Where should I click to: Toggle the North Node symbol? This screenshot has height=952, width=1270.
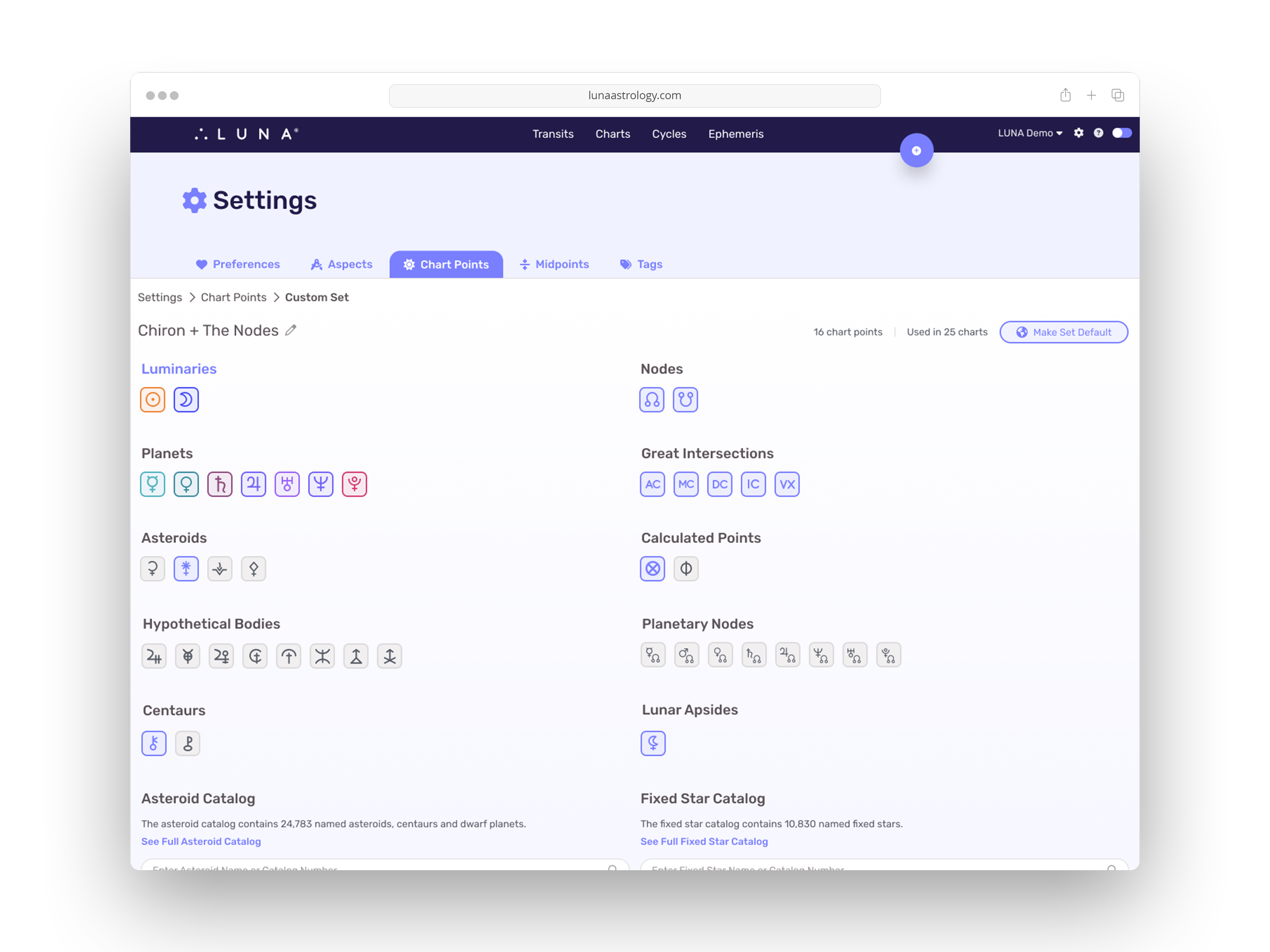point(652,400)
